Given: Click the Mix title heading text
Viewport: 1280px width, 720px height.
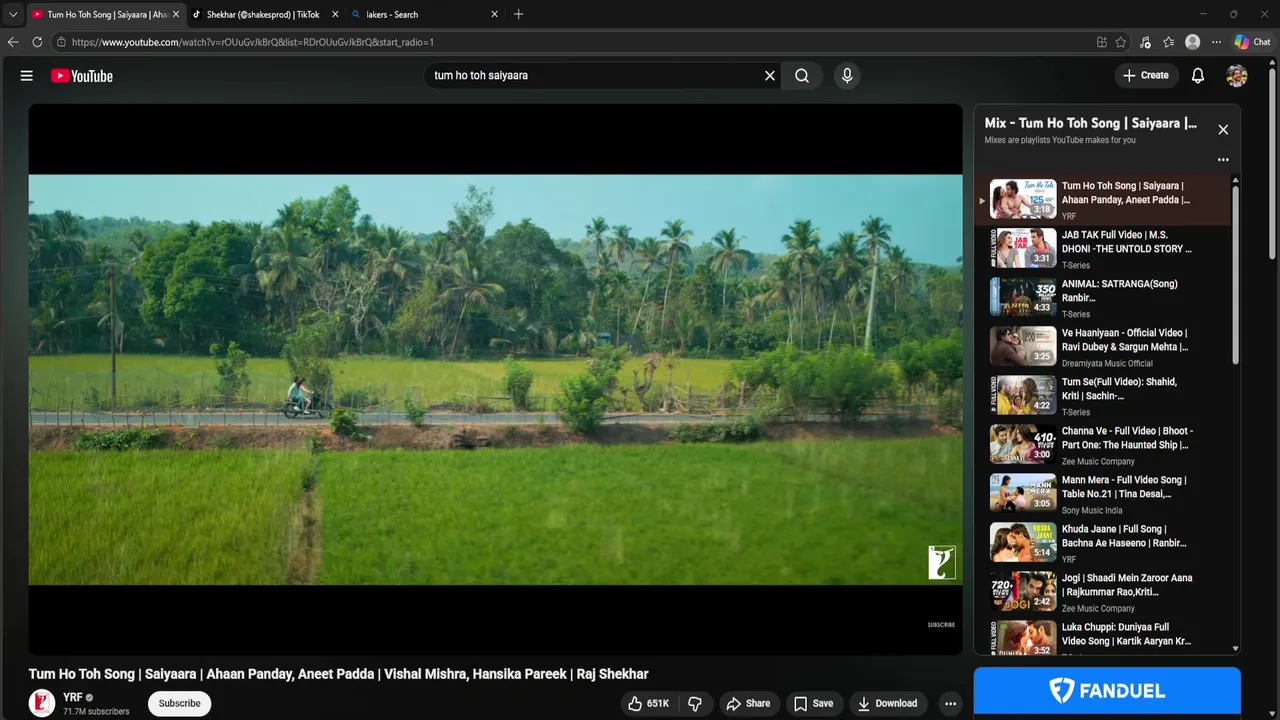Looking at the screenshot, I should coord(1090,123).
